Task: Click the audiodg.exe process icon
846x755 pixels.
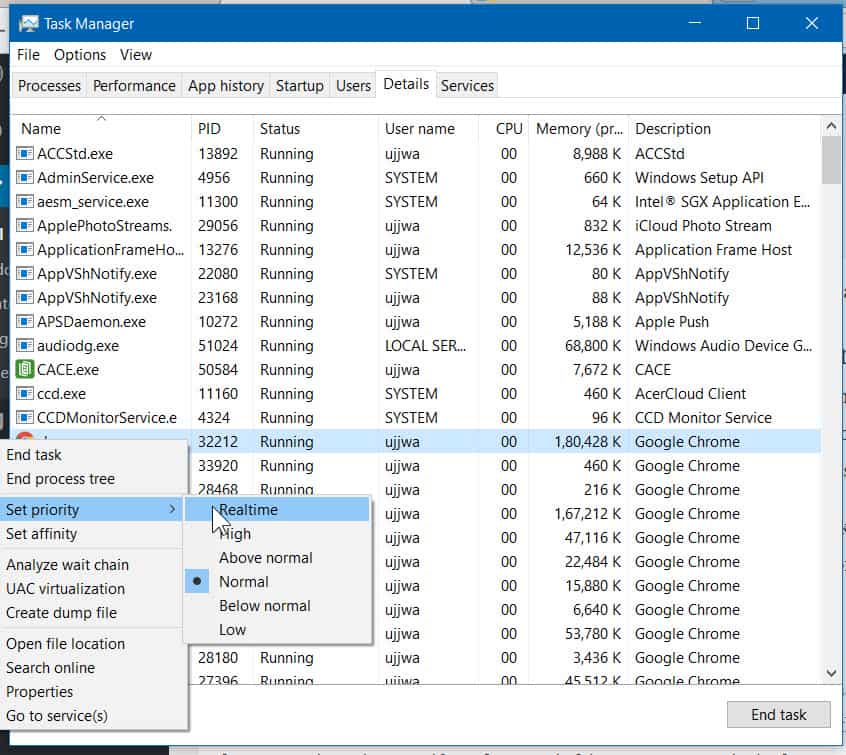Action: [24, 346]
